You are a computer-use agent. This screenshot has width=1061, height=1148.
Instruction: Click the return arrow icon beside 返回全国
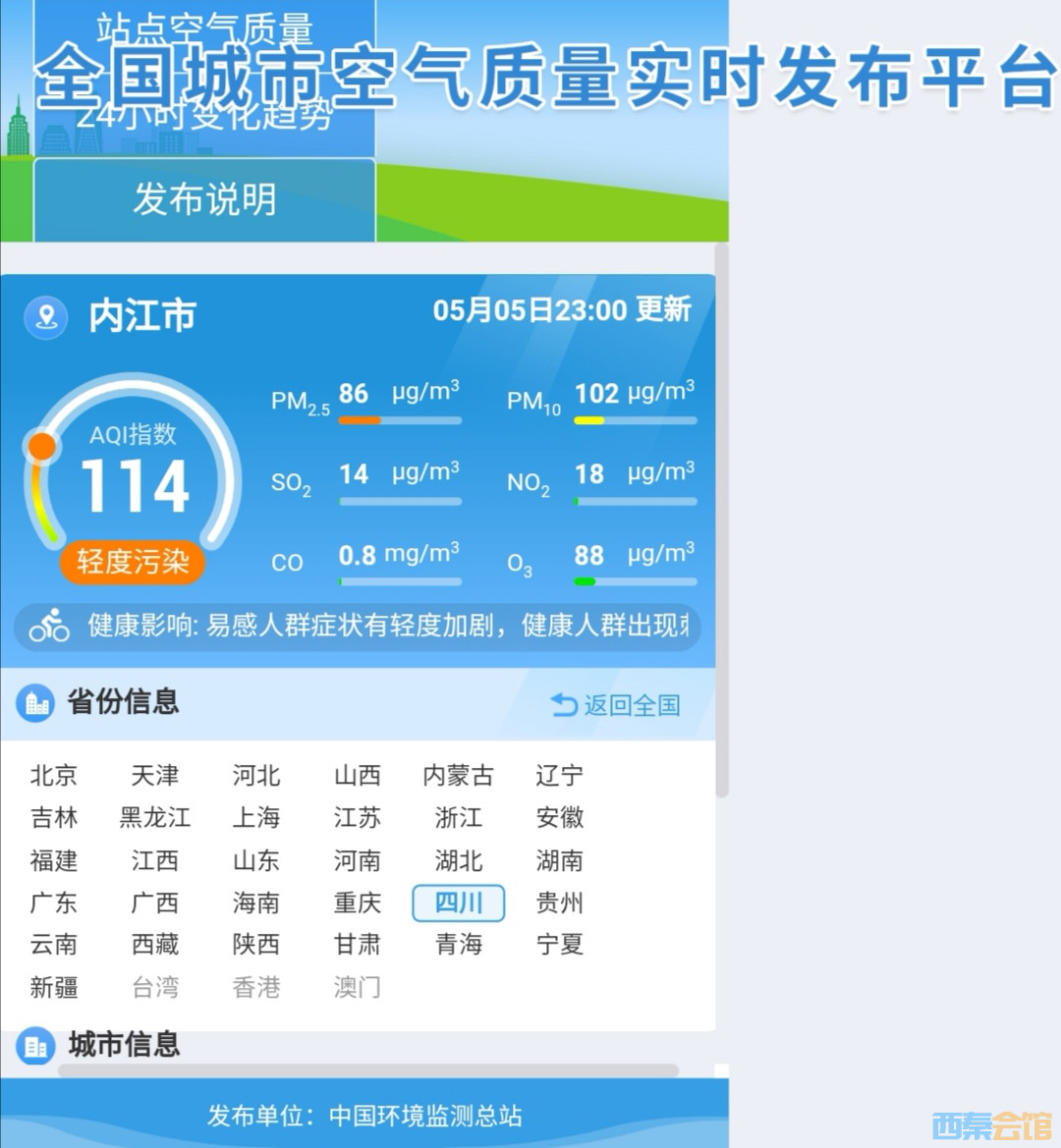pyautogui.click(x=564, y=705)
